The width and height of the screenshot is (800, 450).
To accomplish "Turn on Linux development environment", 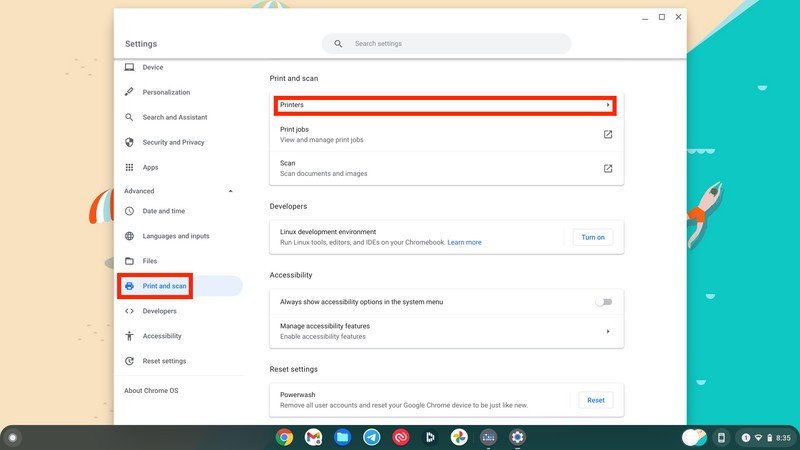I will pos(593,237).
